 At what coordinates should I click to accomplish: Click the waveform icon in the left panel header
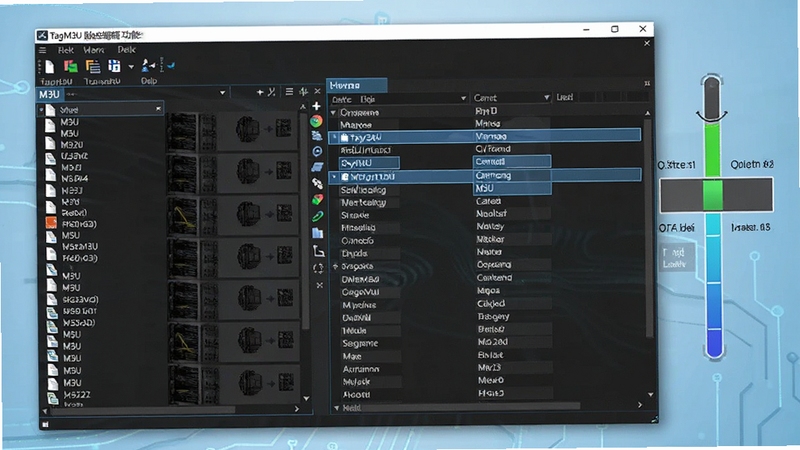coord(304,91)
